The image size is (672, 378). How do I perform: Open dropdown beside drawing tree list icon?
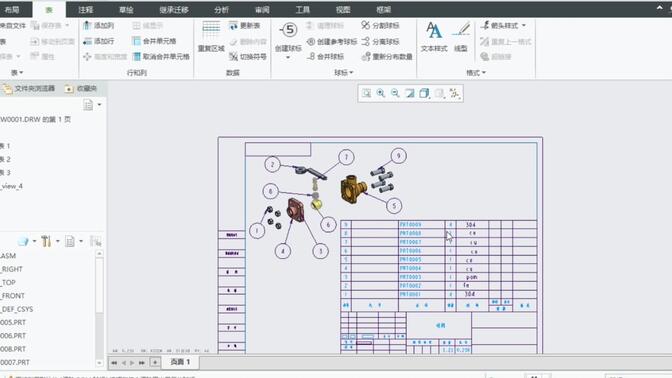pyautogui.click(x=99, y=105)
